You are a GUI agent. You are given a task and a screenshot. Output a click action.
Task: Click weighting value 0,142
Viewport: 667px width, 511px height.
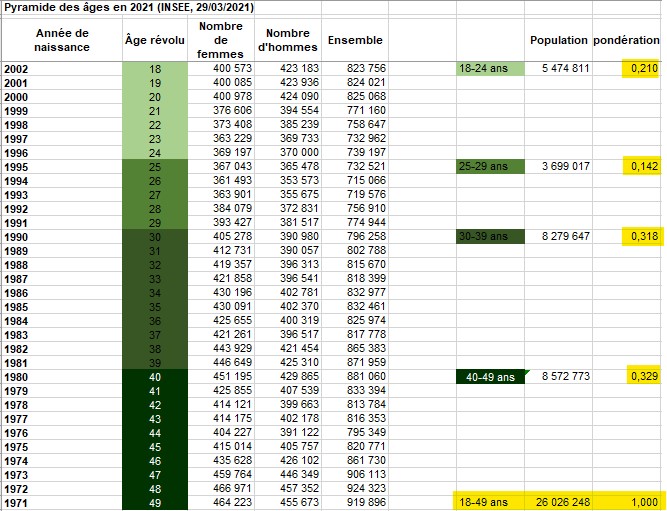click(x=626, y=166)
